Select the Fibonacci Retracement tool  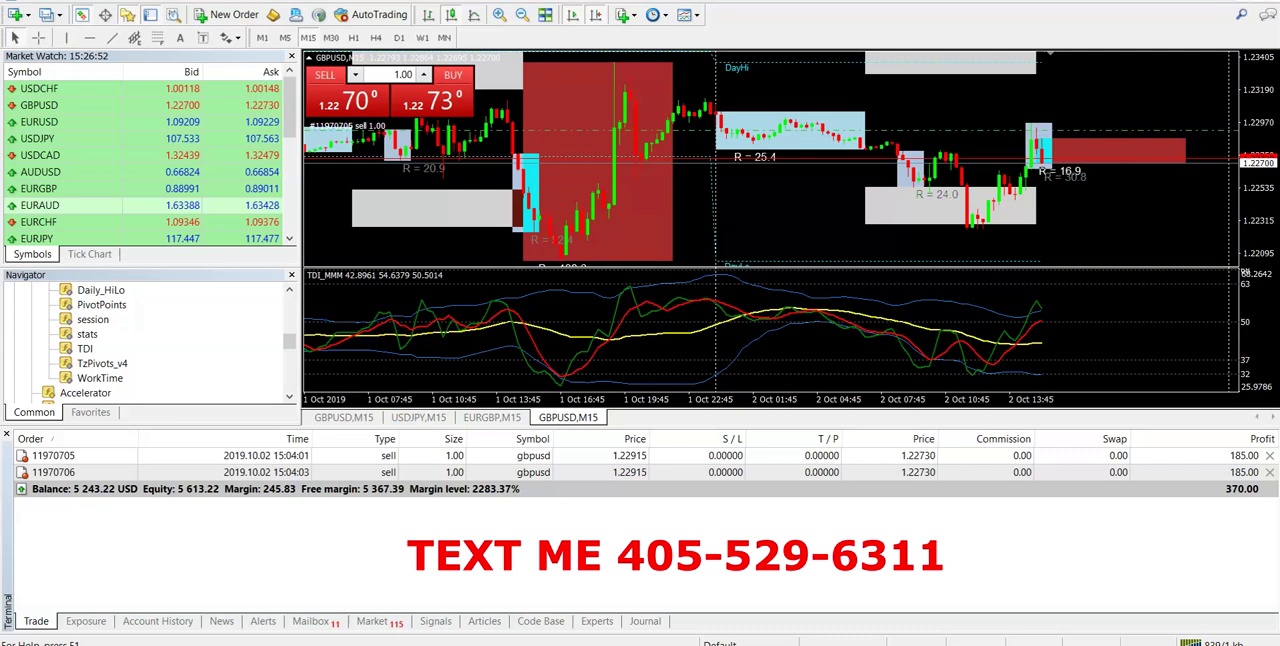point(157,38)
